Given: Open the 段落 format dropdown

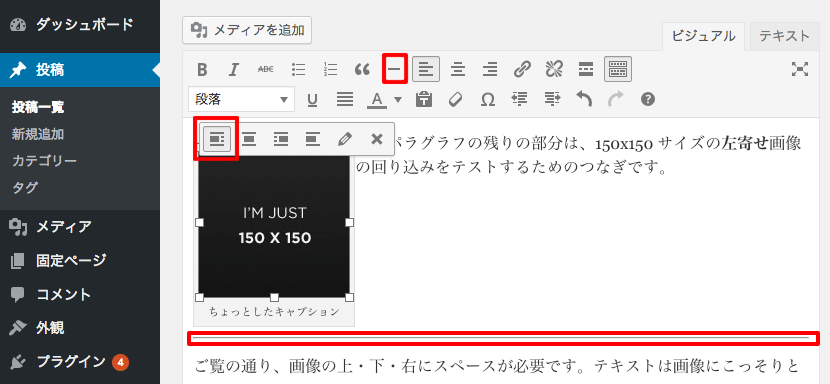Looking at the screenshot, I should (x=241, y=99).
